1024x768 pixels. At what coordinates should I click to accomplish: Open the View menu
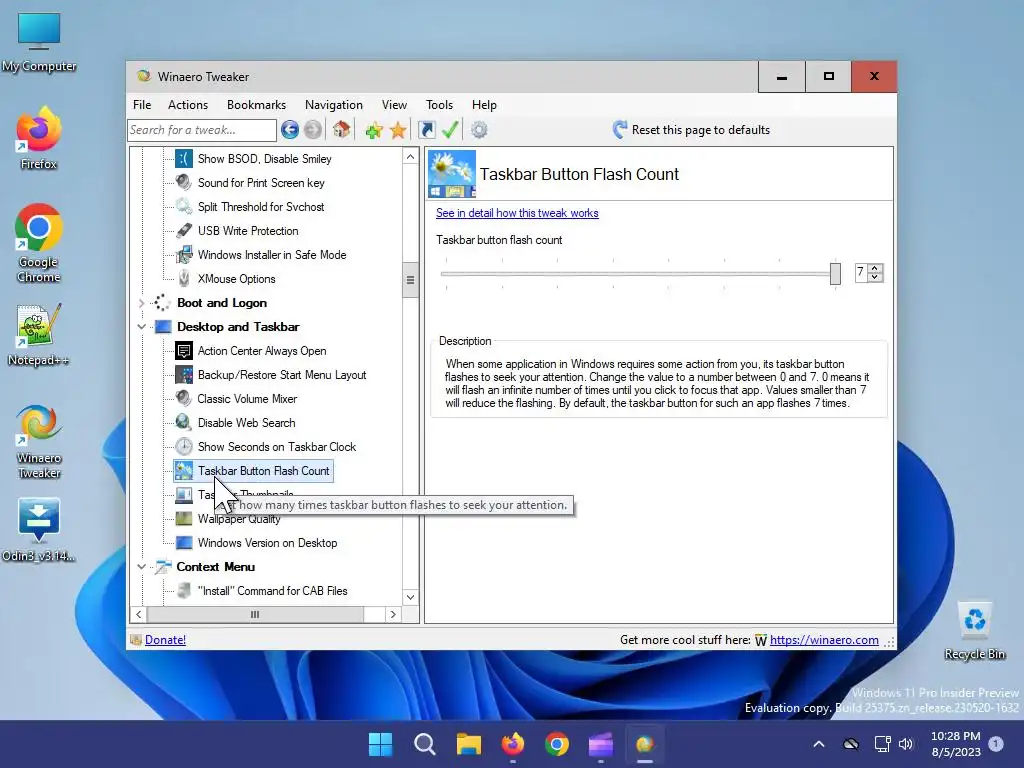click(x=394, y=105)
